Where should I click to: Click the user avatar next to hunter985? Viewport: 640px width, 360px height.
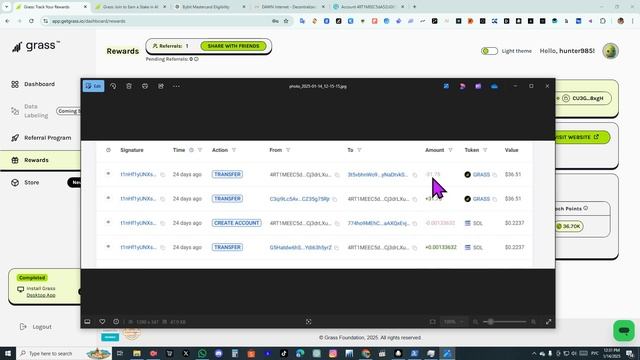click(610, 51)
